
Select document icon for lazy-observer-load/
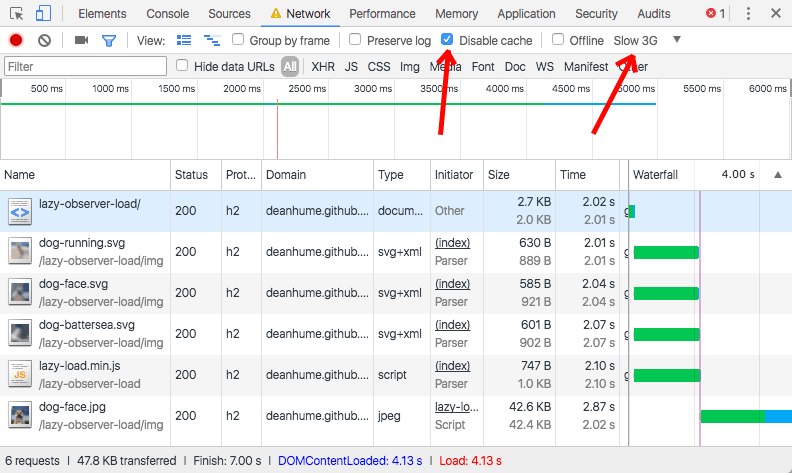pyautogui.click(x=20, y=212)
